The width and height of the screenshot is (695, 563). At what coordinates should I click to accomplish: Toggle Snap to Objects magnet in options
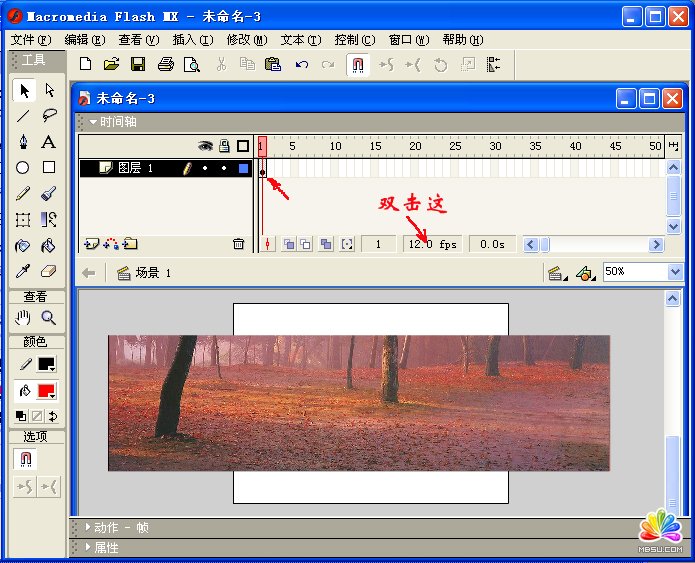[26, 459]
